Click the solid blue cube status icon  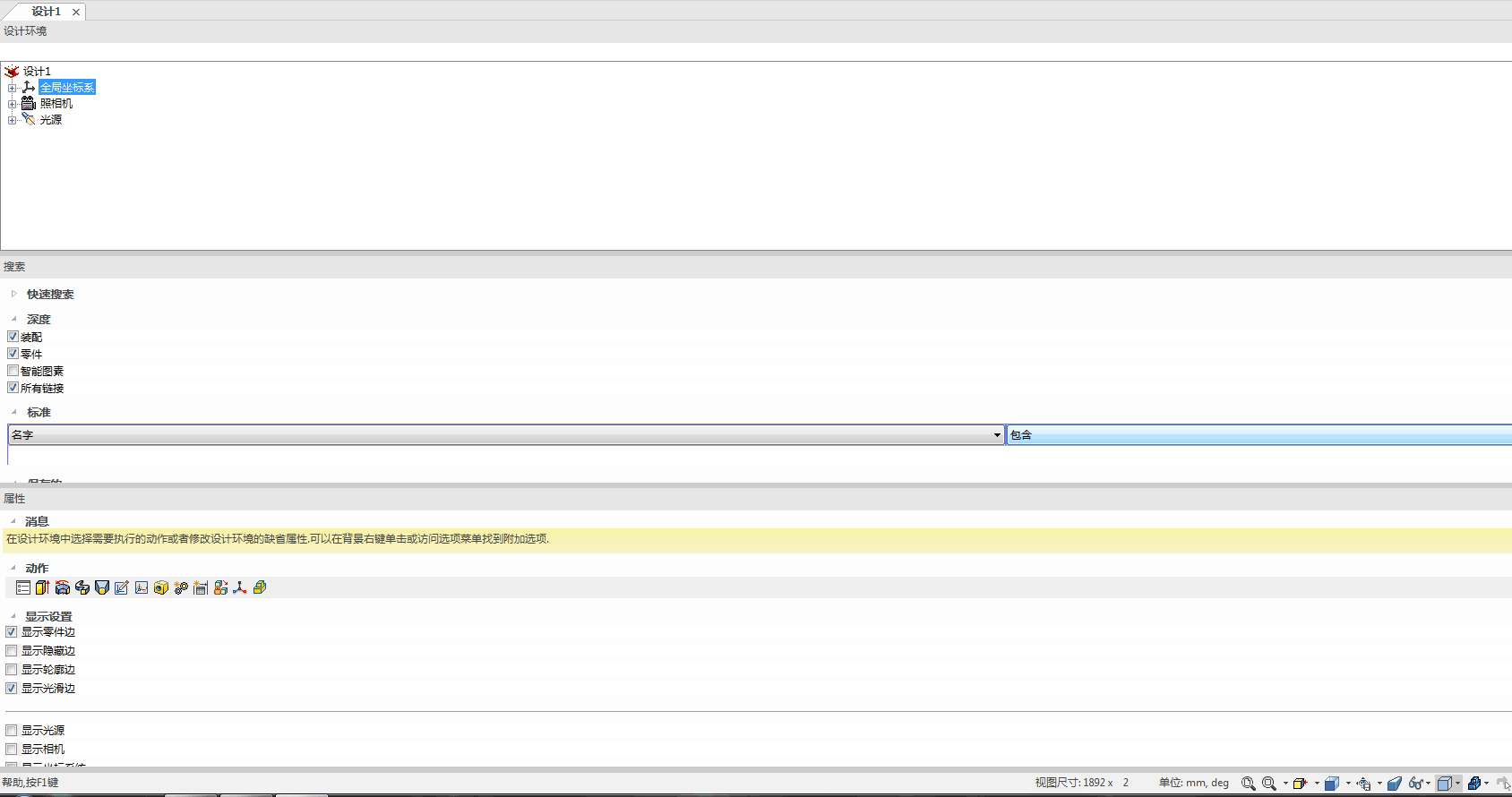click(1332, 784)
